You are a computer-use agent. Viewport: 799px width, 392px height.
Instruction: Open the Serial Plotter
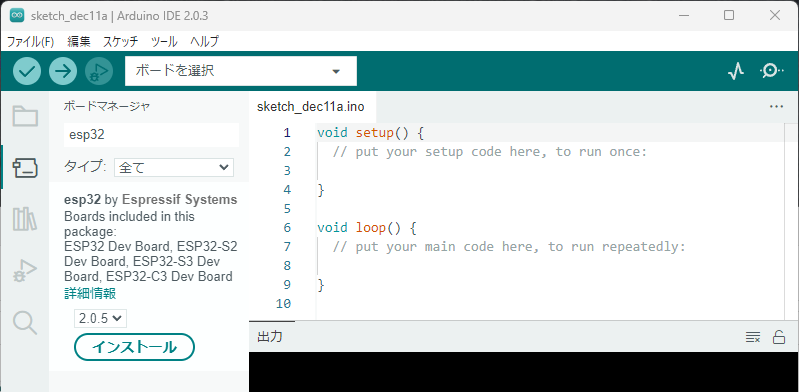pyautogui.click(x=735, y=71)
